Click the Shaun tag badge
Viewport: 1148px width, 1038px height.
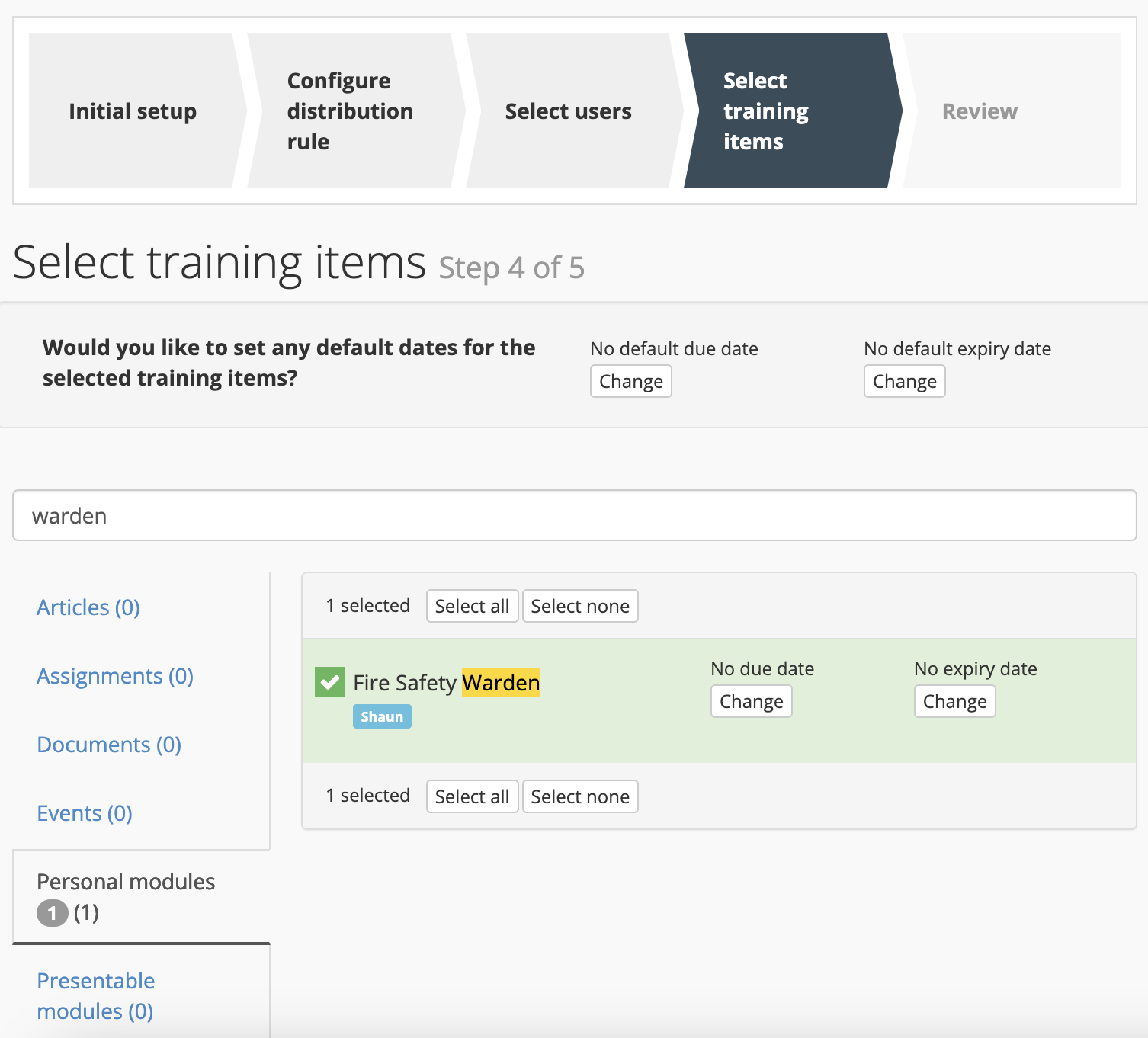coord(382,716)
